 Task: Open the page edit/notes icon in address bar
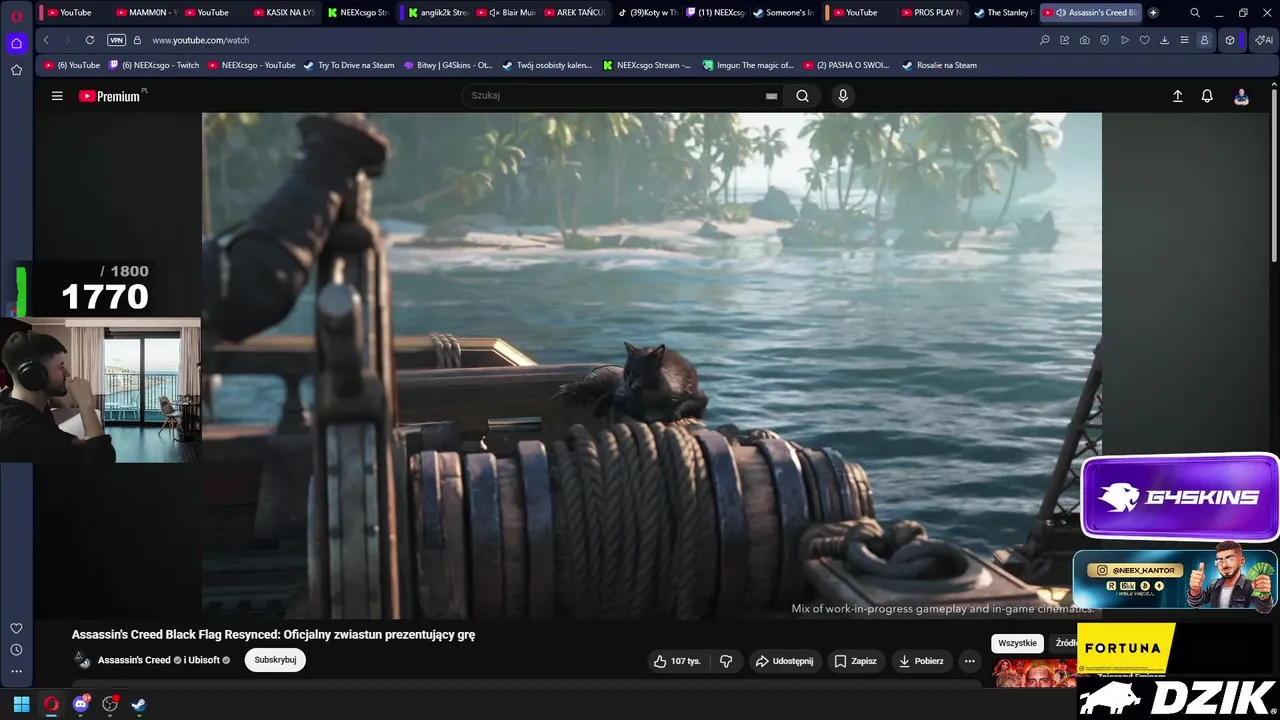click(x=1065, y=40)
